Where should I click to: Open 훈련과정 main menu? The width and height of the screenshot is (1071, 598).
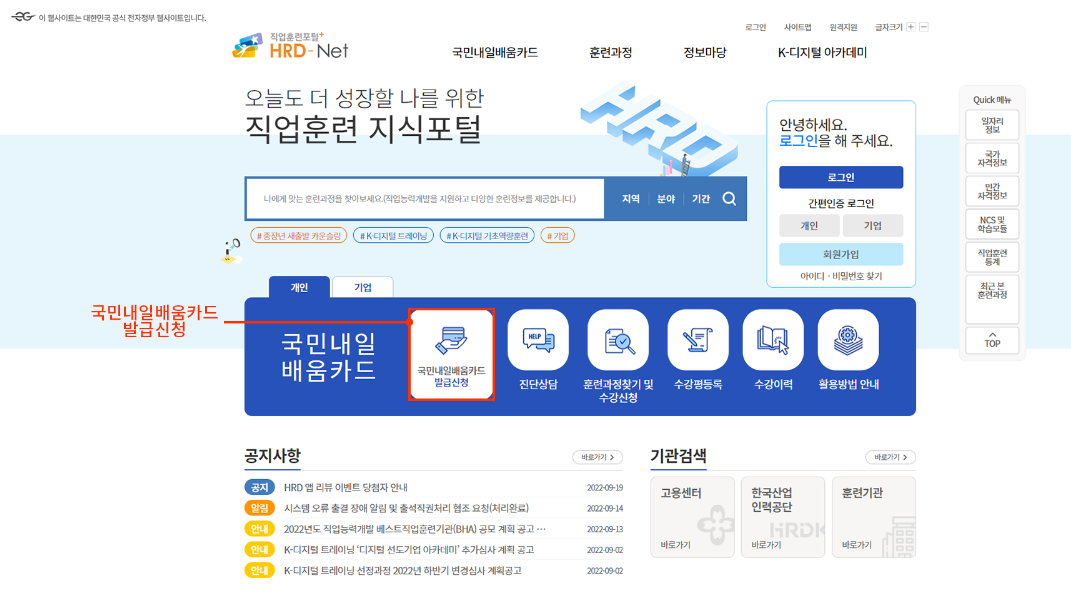pos(611,53)
